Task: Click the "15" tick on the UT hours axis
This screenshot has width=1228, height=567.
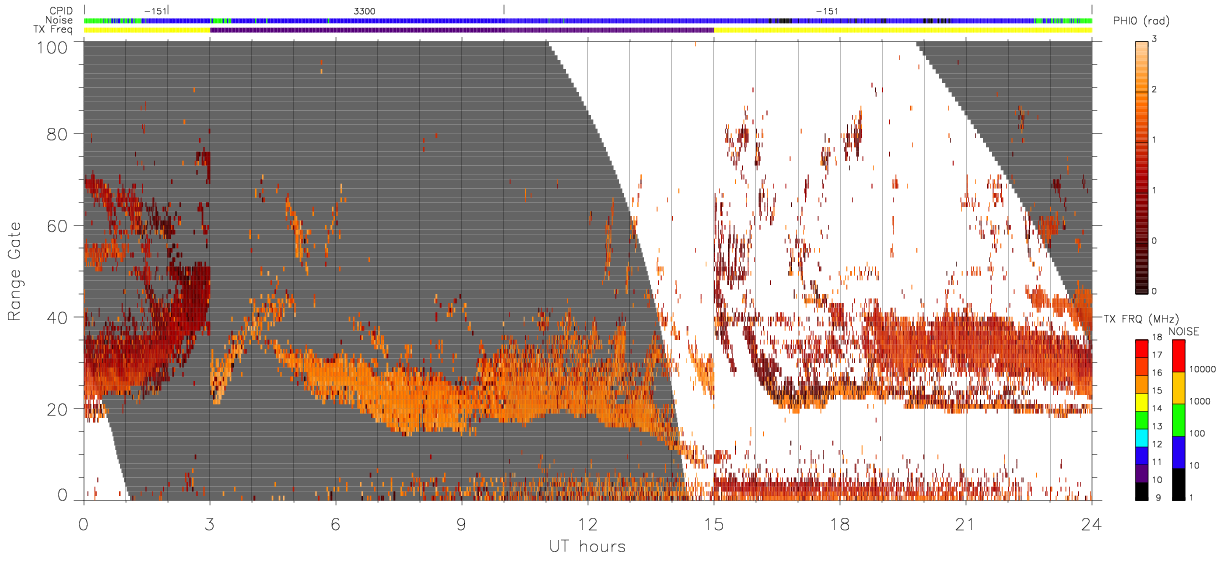Action: pos(713,523)
